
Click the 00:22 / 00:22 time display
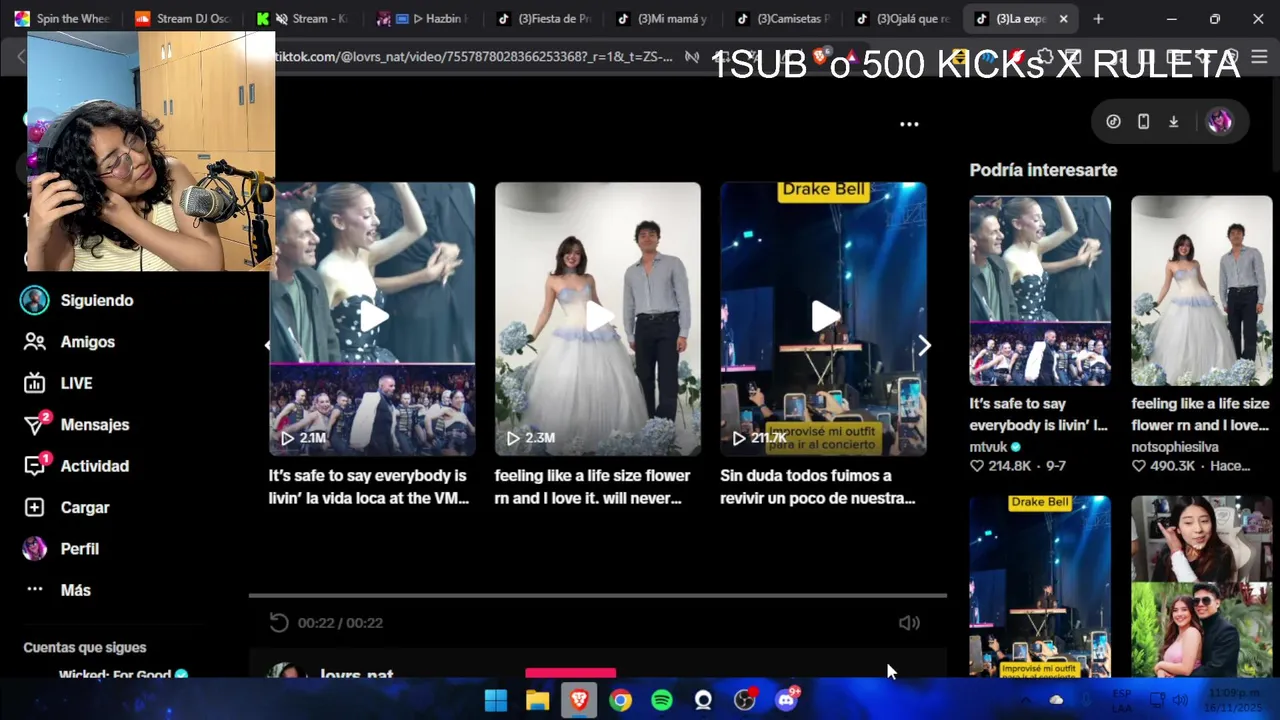(340, 623)
